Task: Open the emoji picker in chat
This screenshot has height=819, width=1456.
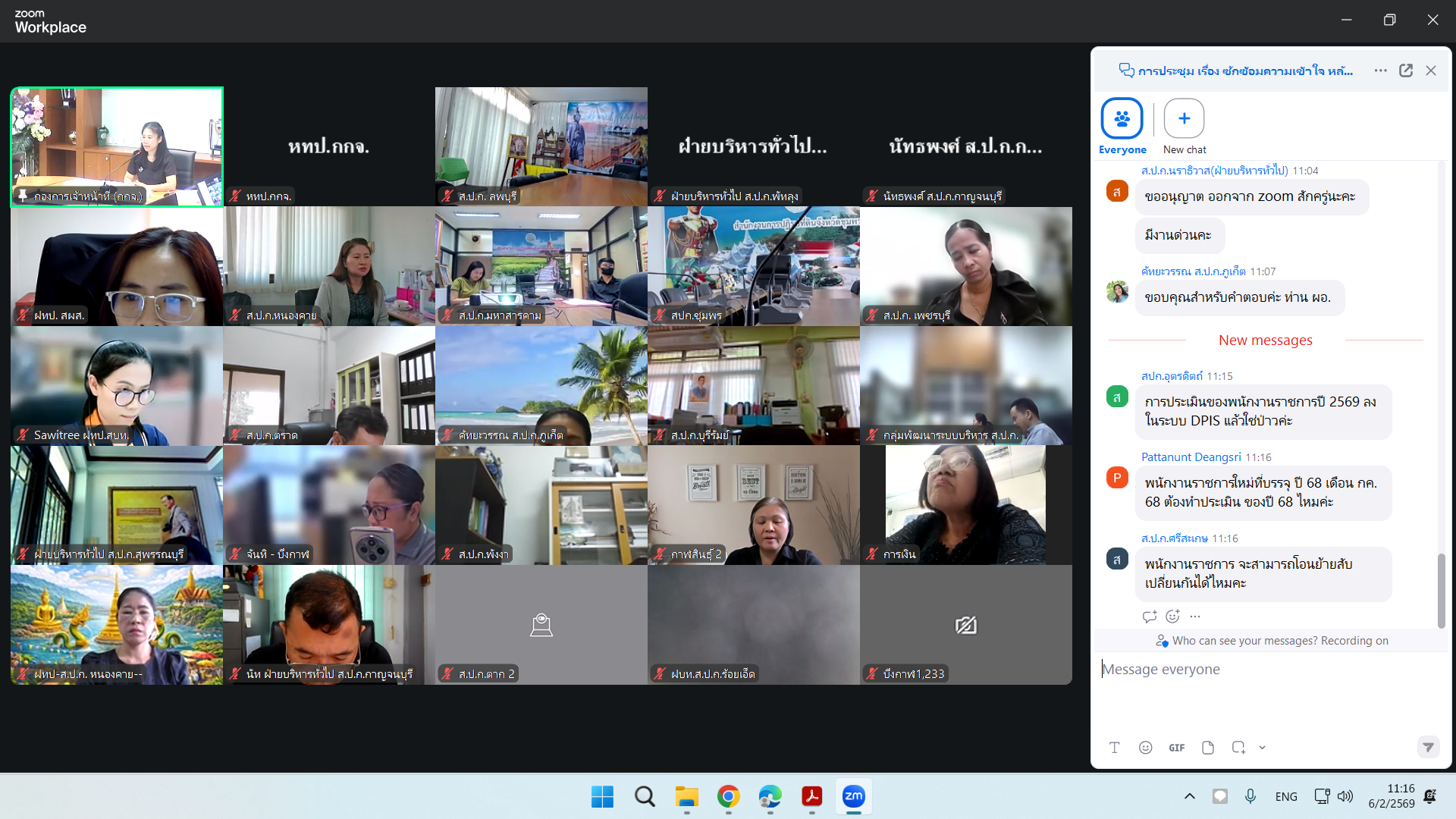Action: [1145, 748]
